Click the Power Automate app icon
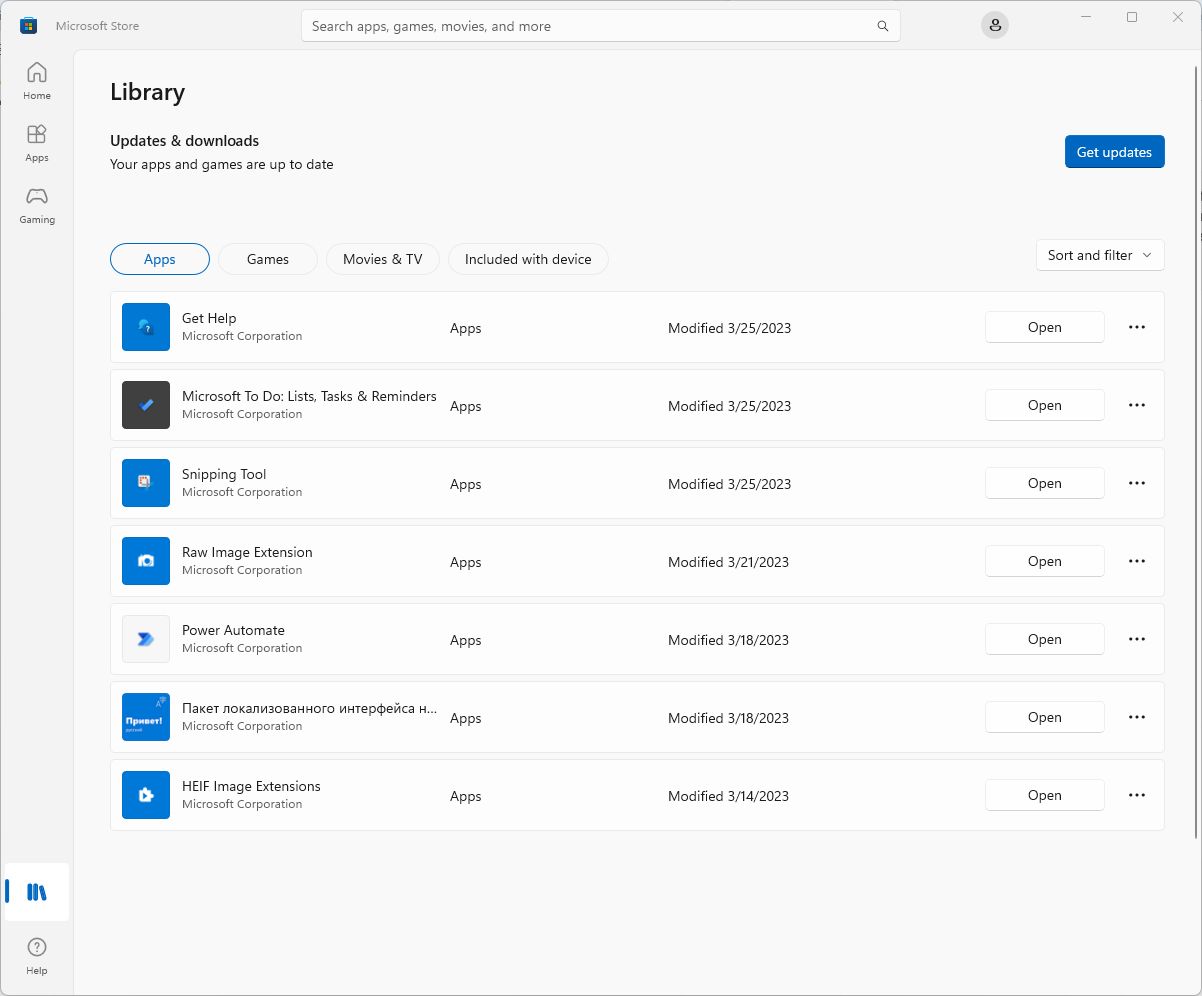 click(x=146, y=639)
